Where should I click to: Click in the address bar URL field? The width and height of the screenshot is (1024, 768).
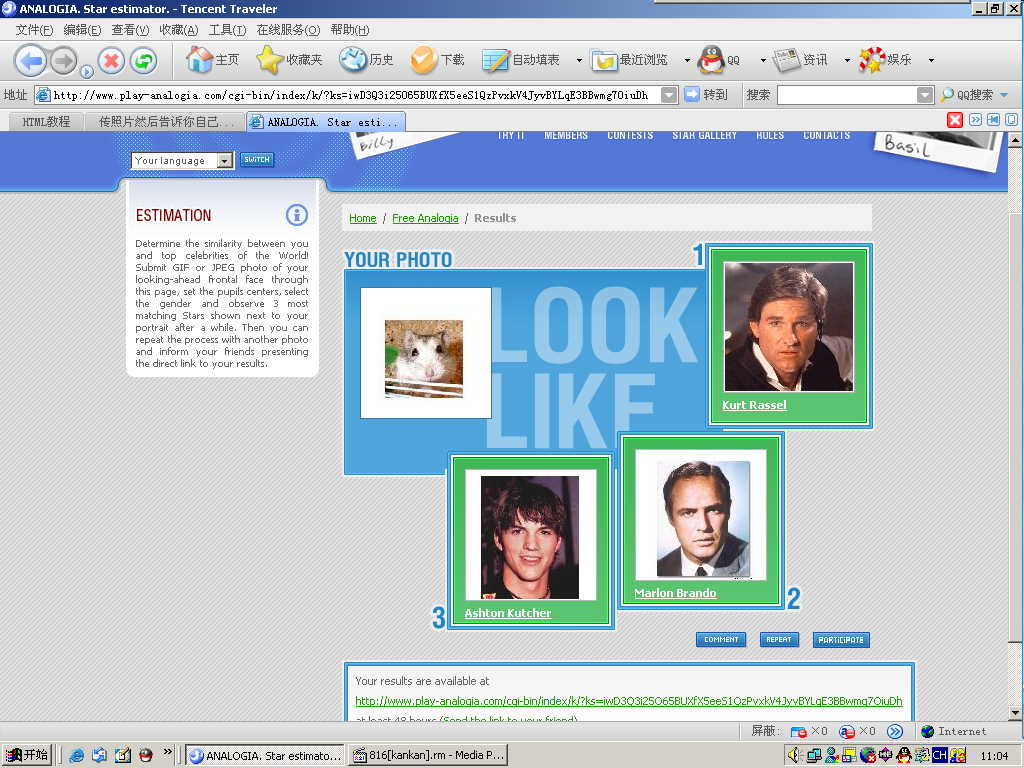click(x=356, y=95)
